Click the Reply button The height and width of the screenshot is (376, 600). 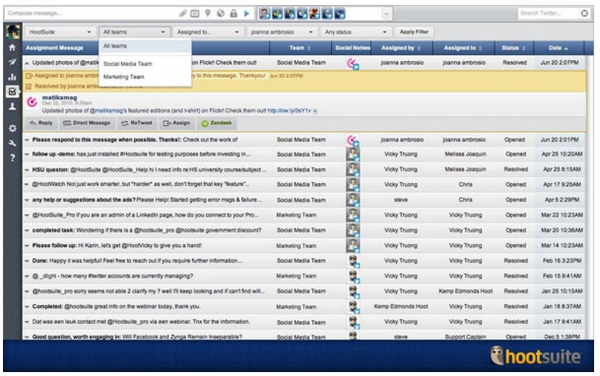click(x=41, y=123)
